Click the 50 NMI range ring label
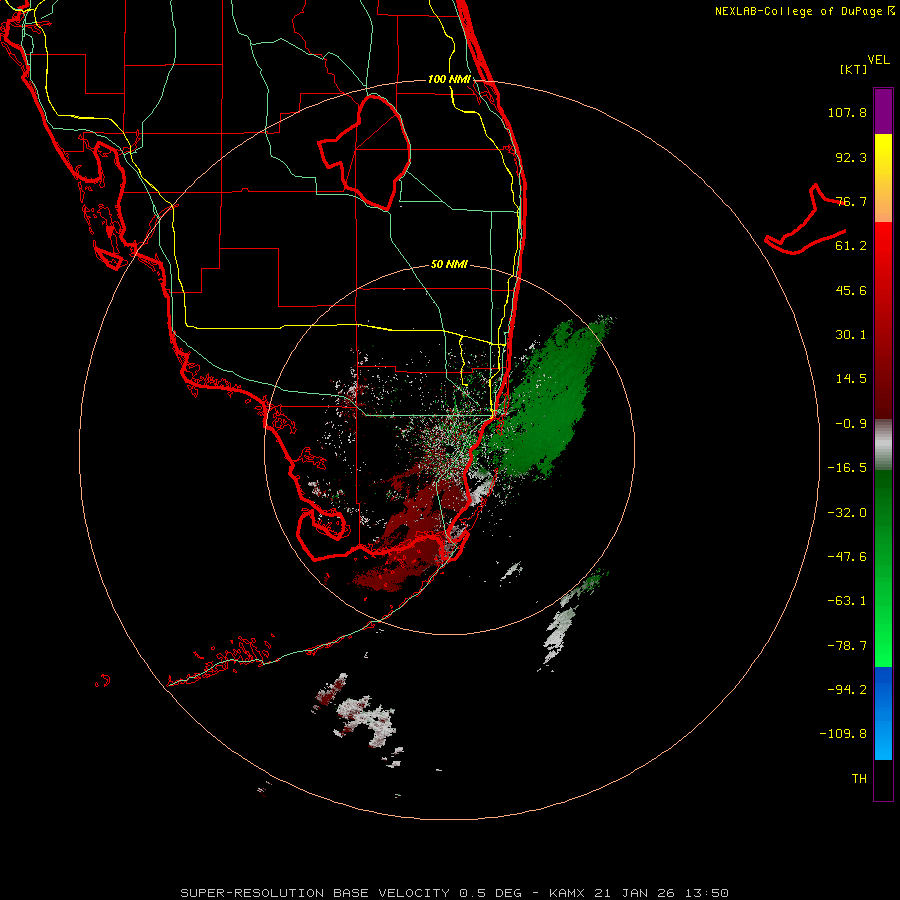 pyautogui.click(x=449, y=264)
